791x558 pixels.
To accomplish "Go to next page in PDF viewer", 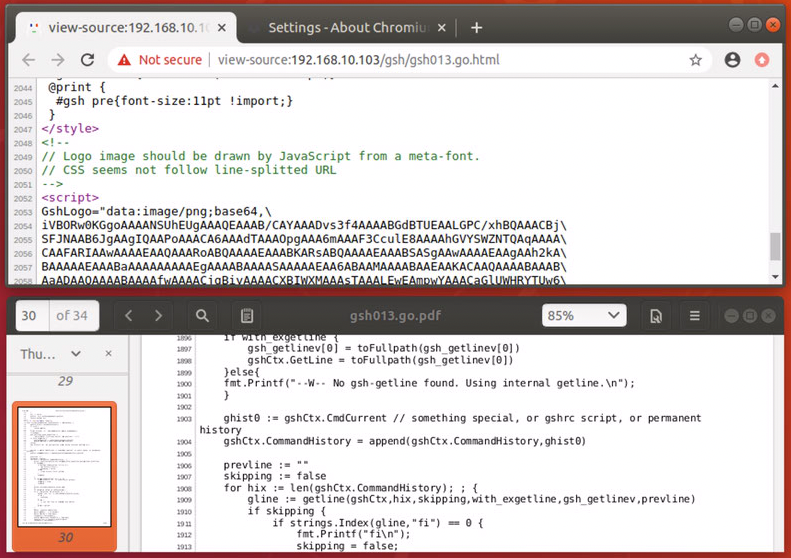I will pos(158,316).
